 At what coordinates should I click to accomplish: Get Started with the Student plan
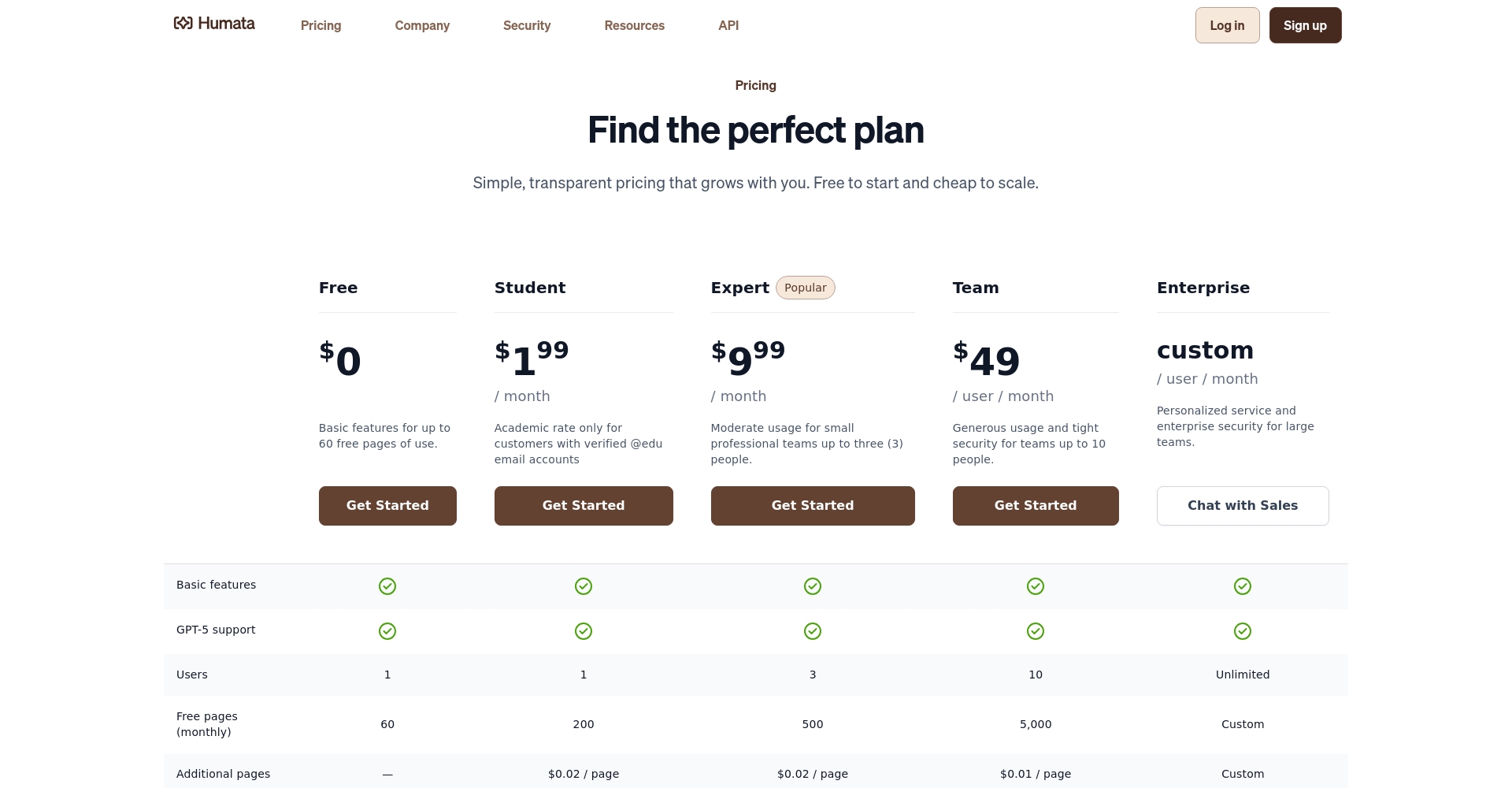click(x=584, y=506)
